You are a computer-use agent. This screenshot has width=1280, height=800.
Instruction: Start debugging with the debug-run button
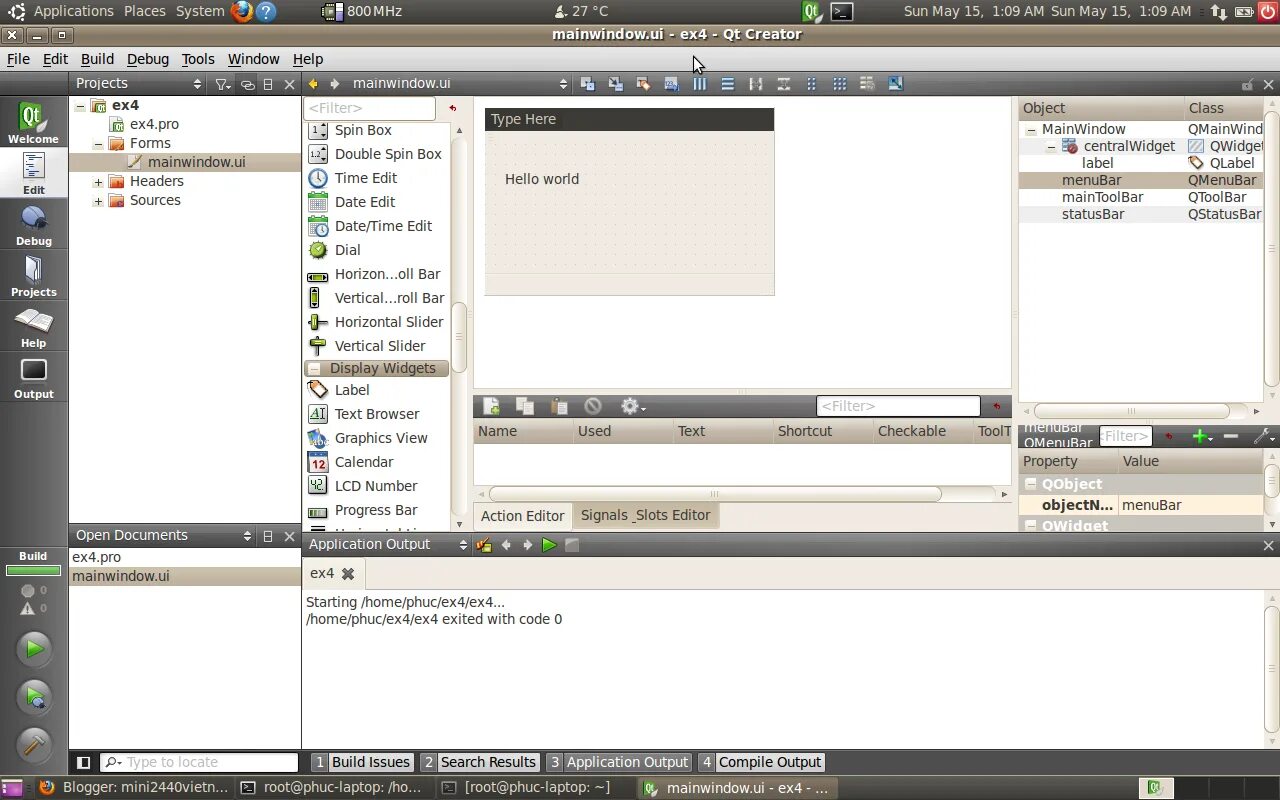[x=33, y=697]
